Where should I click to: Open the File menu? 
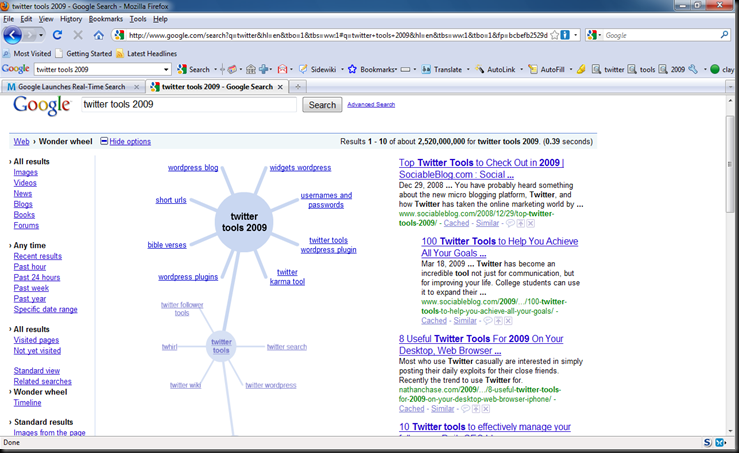[8, 19]
